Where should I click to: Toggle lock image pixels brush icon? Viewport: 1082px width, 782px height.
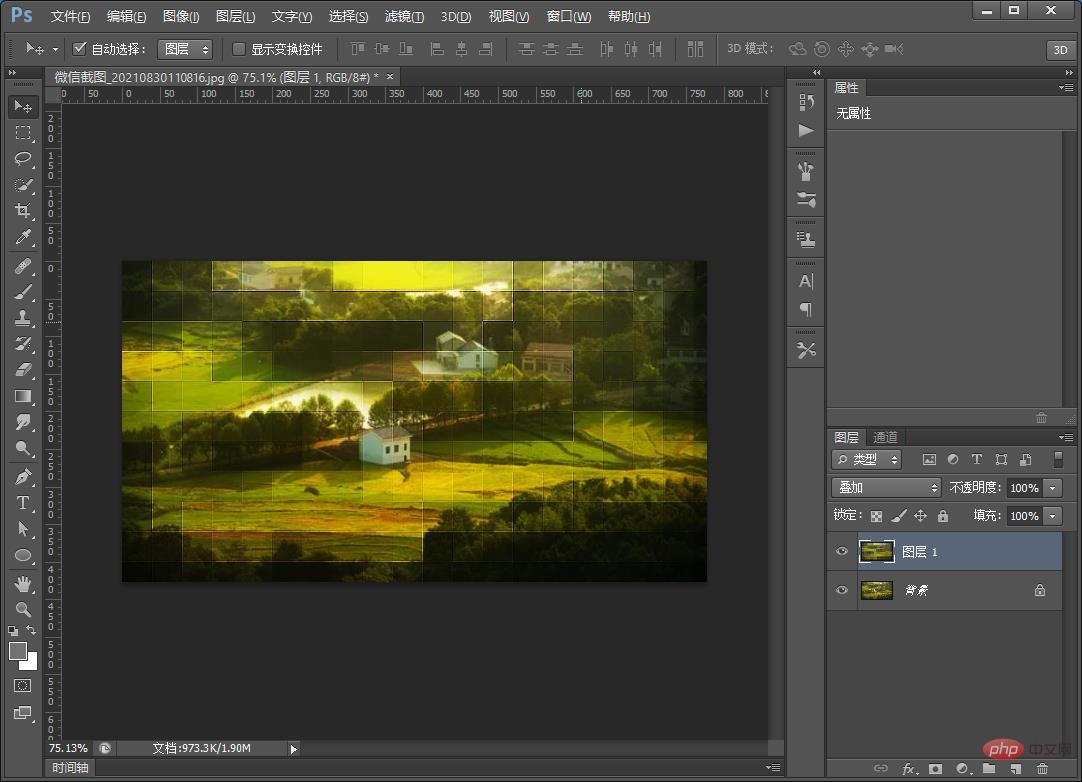coord(898,516)
